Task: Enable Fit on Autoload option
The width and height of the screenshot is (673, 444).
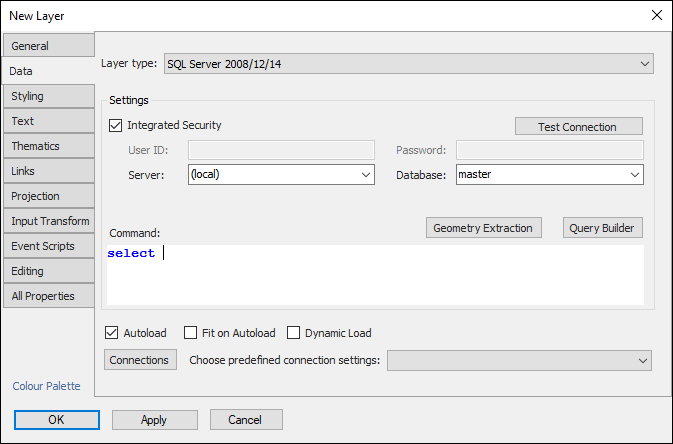Action: (x=194, y=333)
